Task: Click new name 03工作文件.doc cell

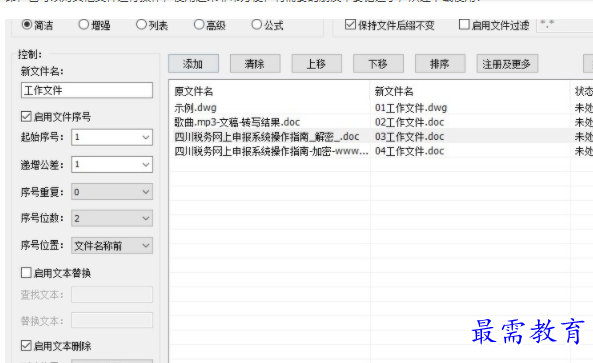Action: click(x=410, y=137)
